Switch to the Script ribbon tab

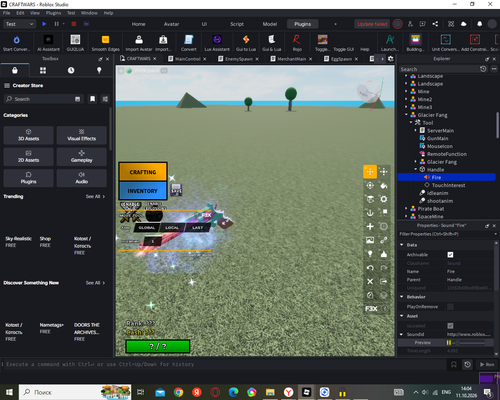[x=237, y=24]
